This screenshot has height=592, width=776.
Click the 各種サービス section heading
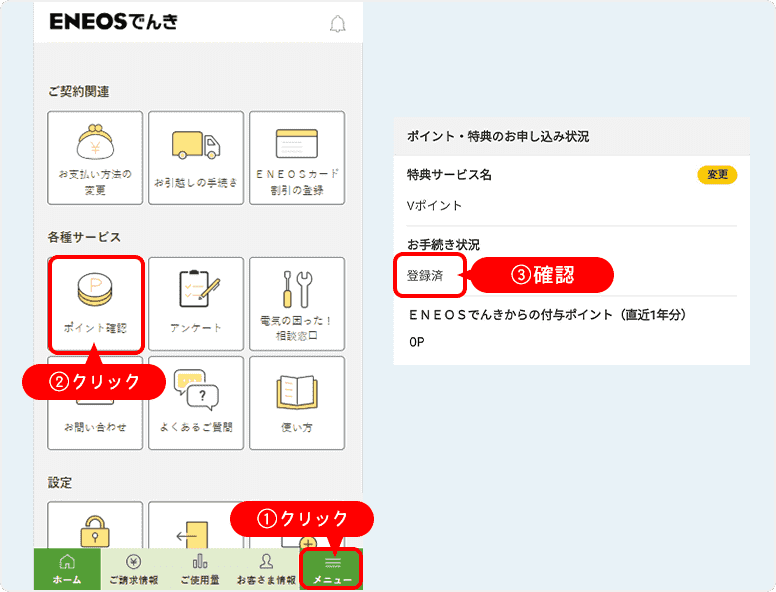tap(84, 237)
